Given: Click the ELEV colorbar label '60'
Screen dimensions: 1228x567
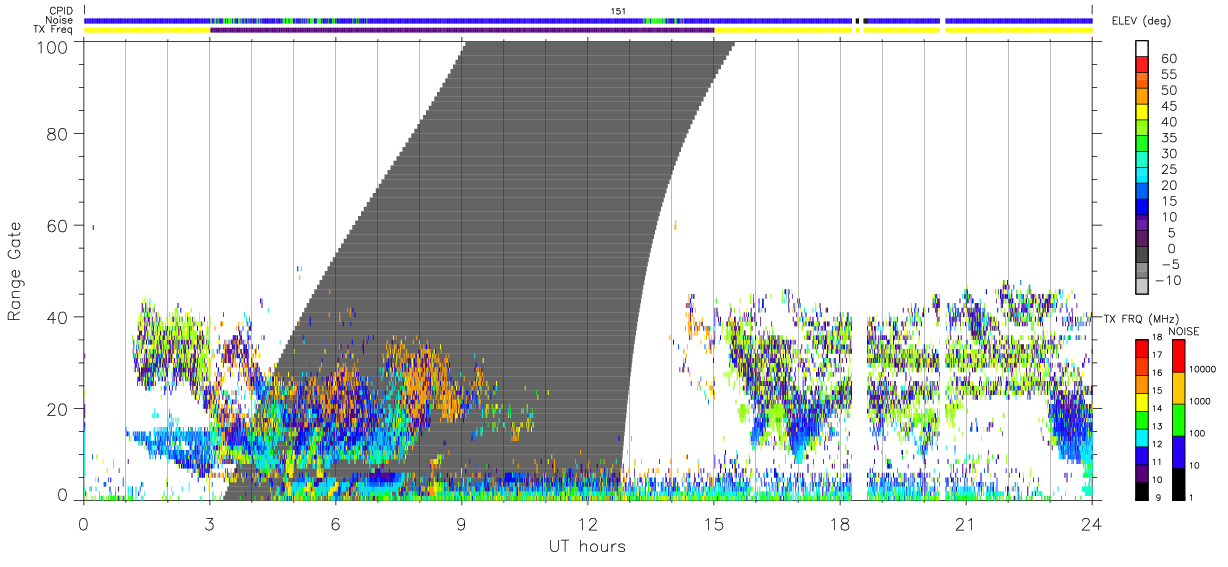Looking at the screenshot, I should 1168,58.
